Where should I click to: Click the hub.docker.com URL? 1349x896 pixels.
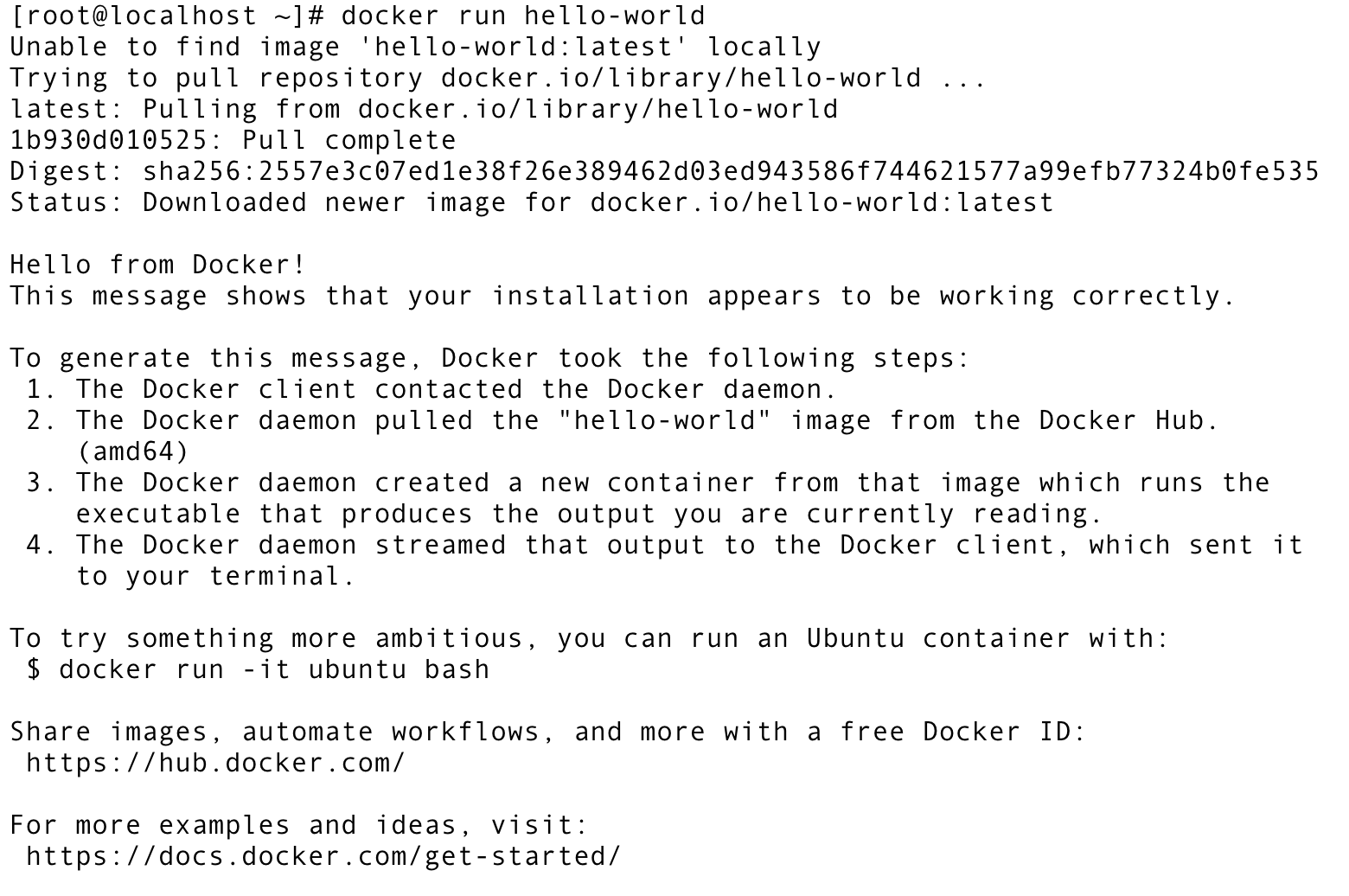[215, 764]
